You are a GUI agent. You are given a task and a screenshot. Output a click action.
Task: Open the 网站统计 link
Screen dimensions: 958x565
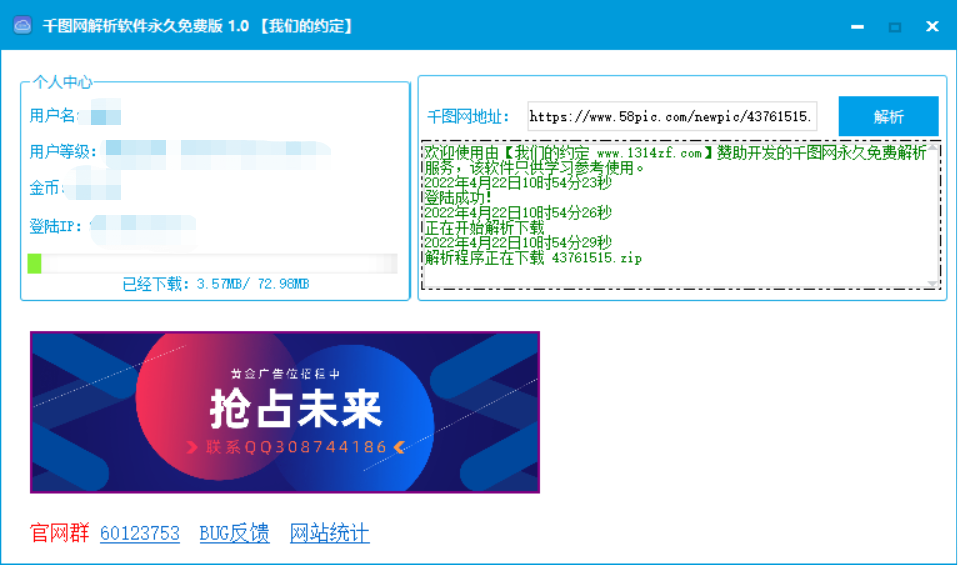[x=329, y=533]
